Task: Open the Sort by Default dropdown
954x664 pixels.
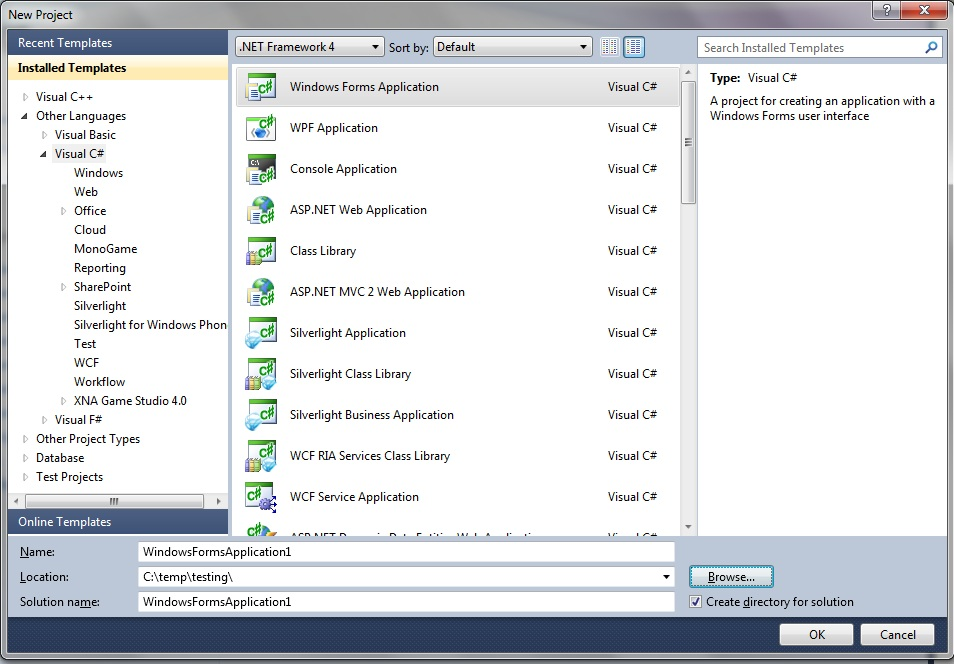Action: (x=513, y=47)
